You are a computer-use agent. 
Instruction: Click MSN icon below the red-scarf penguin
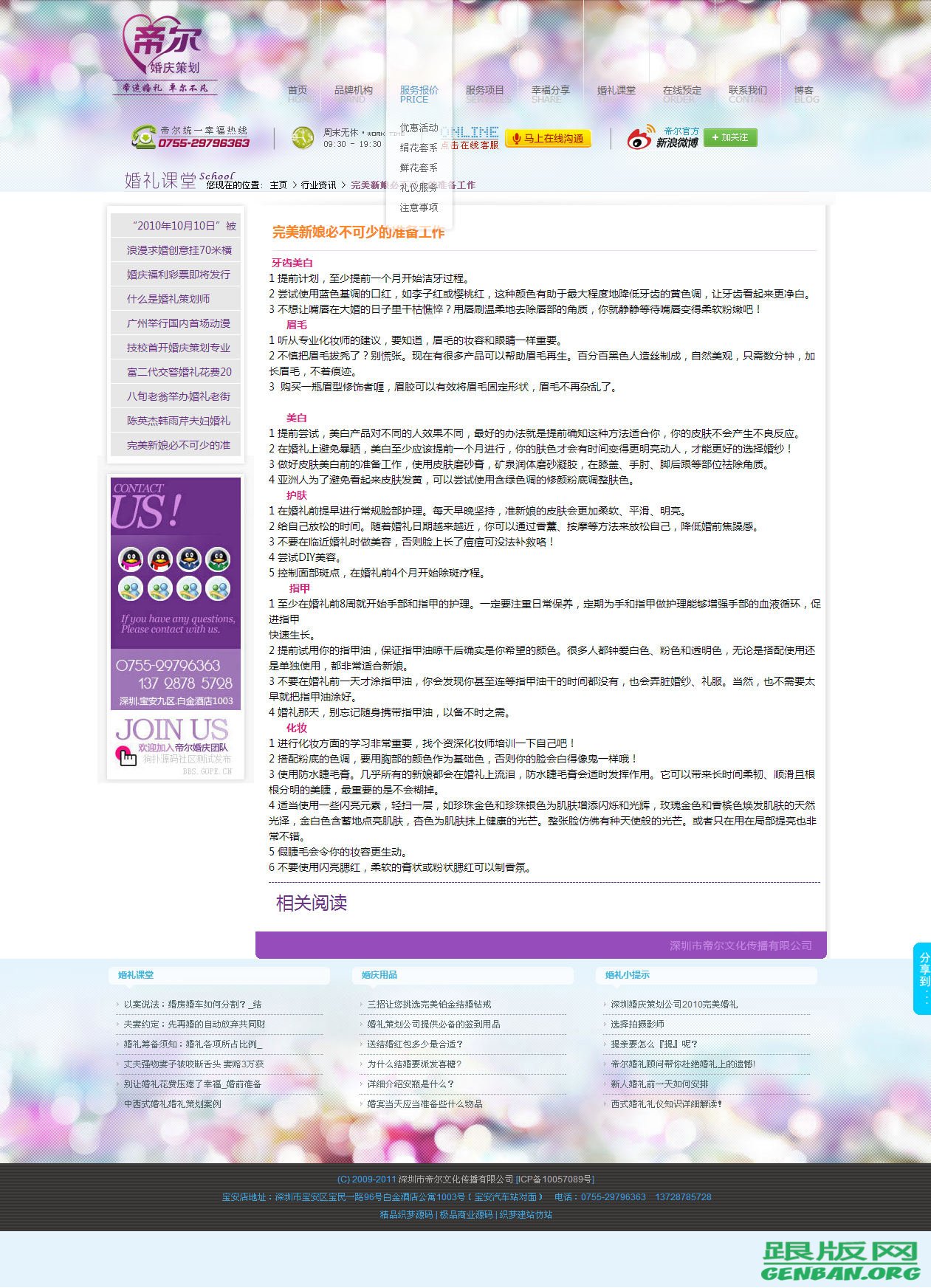click(160, 589)
